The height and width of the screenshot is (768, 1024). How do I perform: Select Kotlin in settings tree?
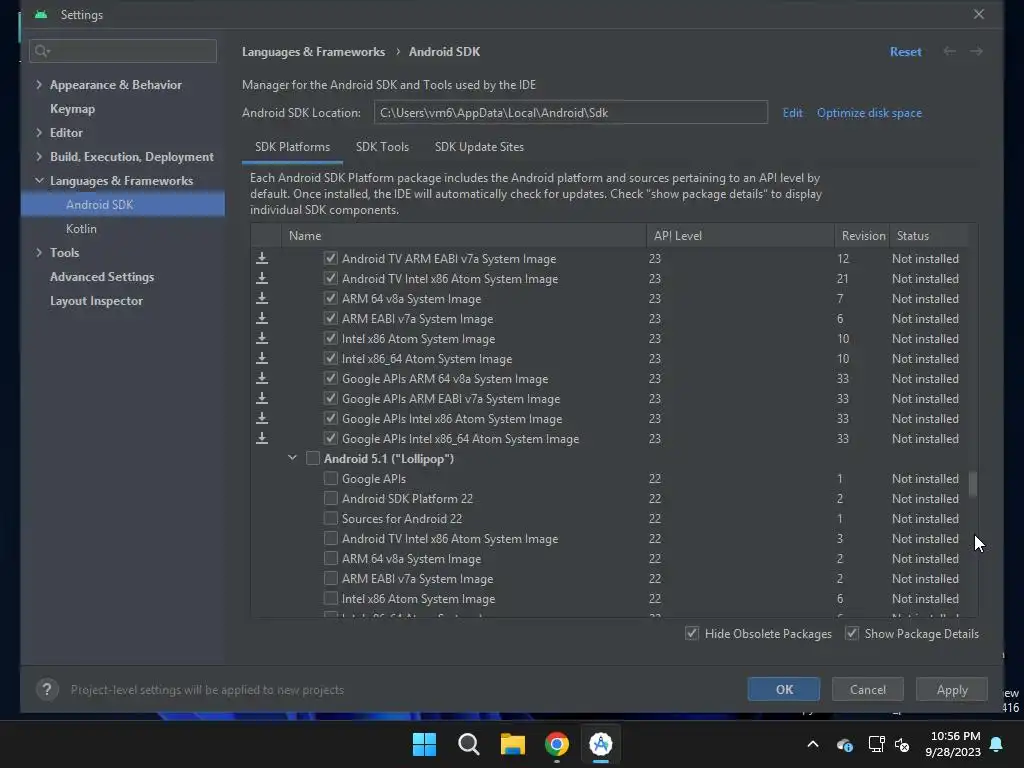click(x=82, y=229)
